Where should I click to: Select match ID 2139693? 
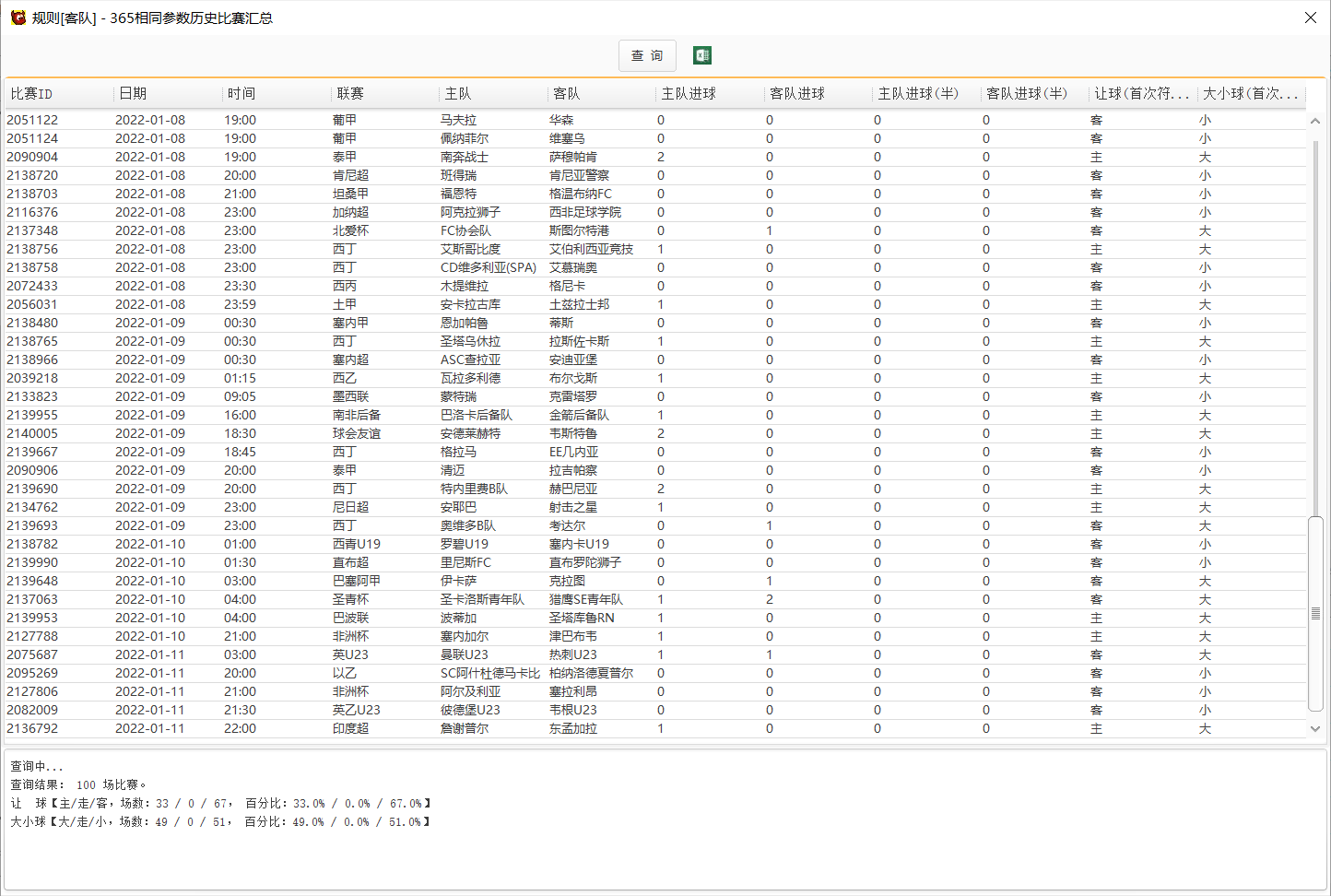point(32,525)
